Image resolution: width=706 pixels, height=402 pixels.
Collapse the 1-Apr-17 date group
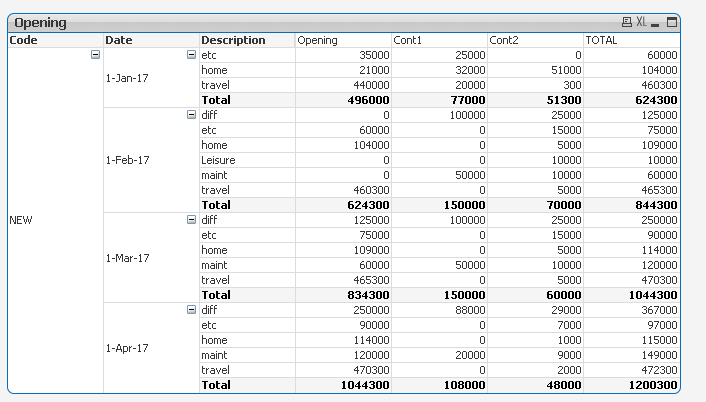tap(191, 310)
